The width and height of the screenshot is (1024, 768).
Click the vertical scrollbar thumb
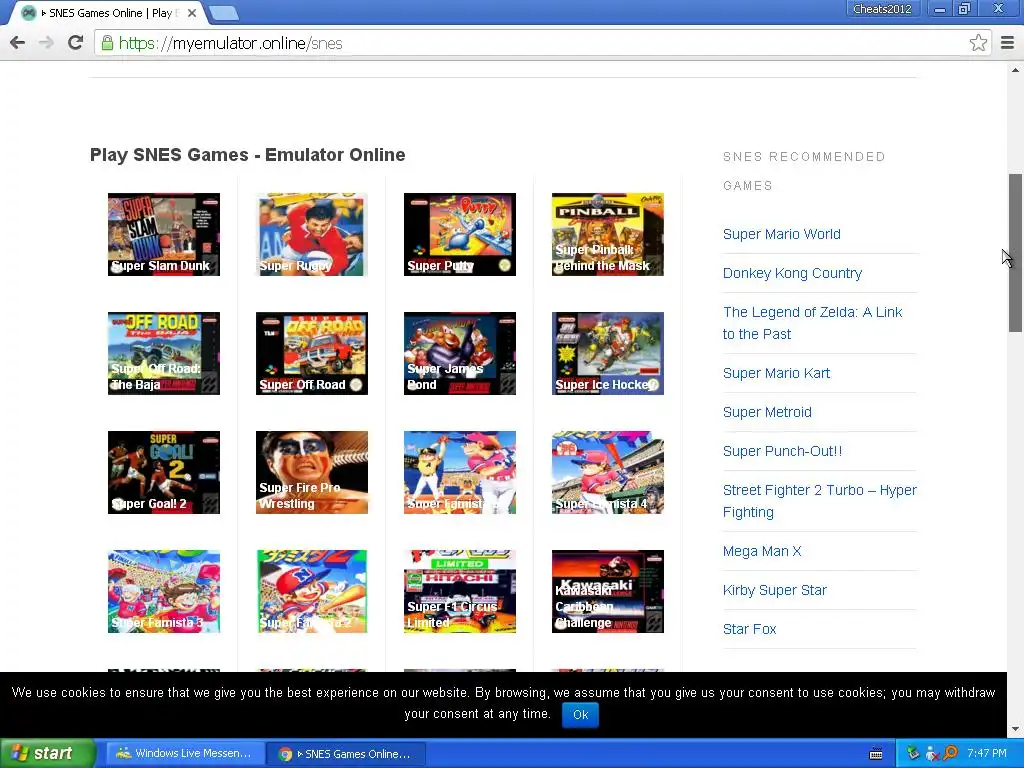1015,253
